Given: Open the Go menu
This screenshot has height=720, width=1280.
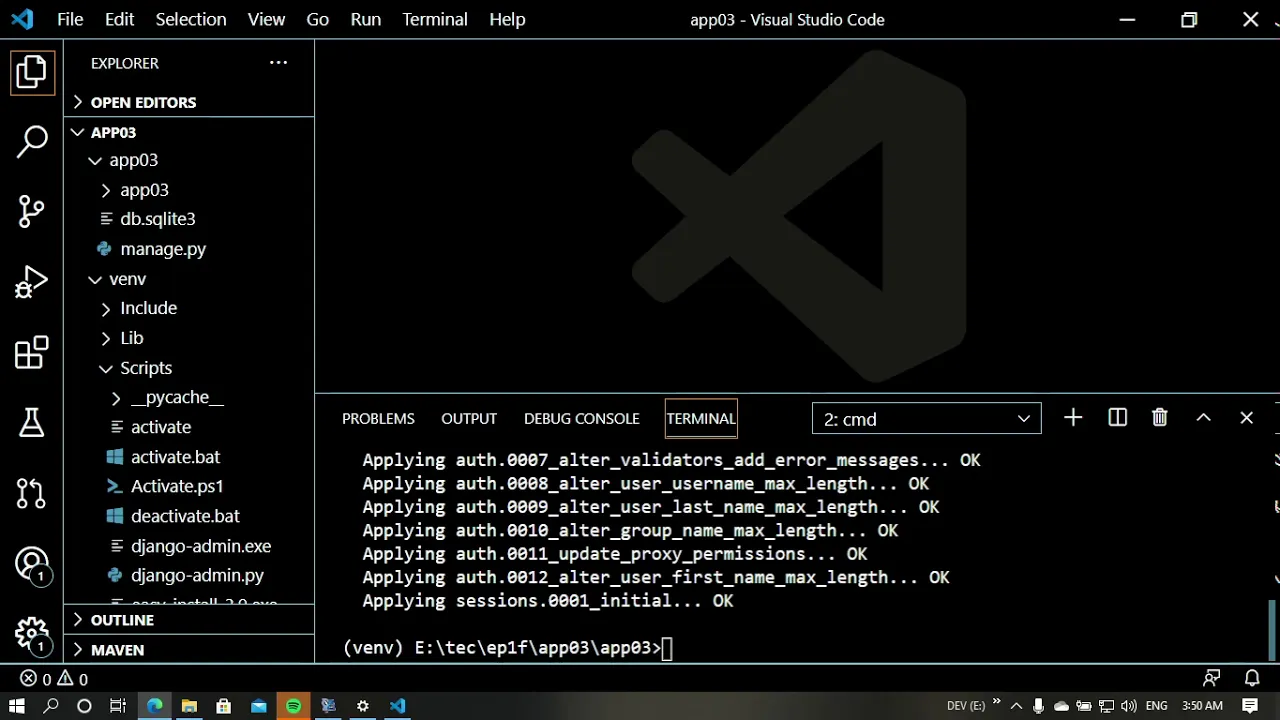Looking at the screenshot, I should point(318,19).
